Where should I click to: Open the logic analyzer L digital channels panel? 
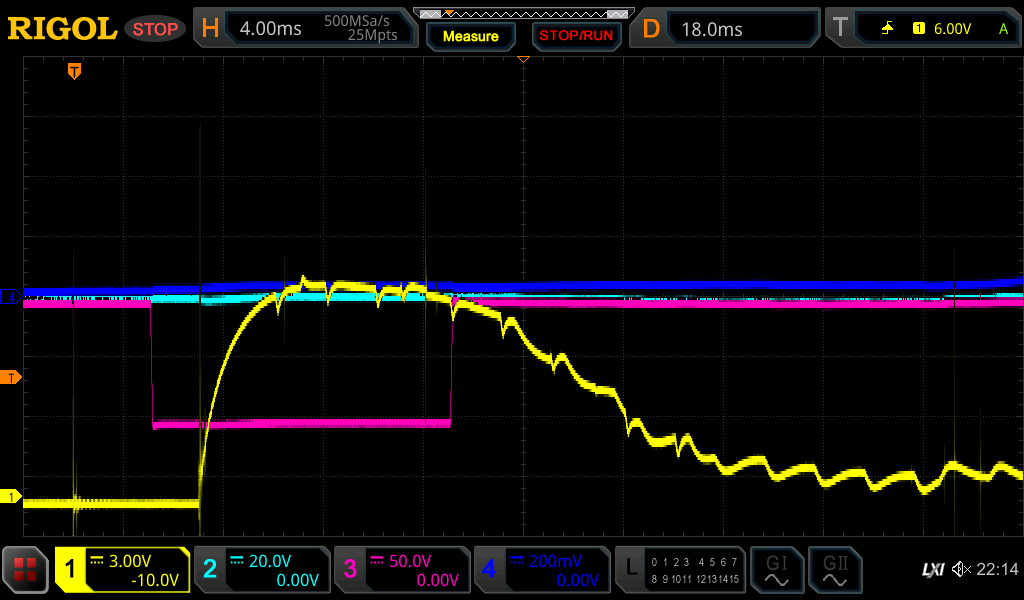(682, 570)
